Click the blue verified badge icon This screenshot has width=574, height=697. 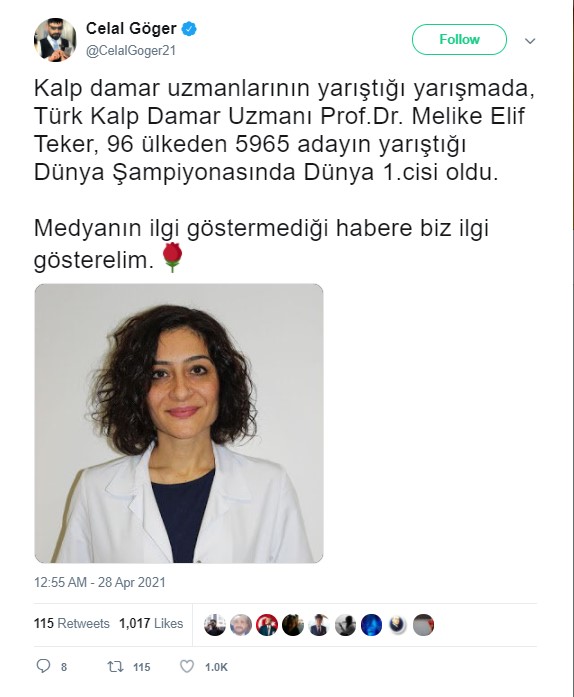pos(189,29)
